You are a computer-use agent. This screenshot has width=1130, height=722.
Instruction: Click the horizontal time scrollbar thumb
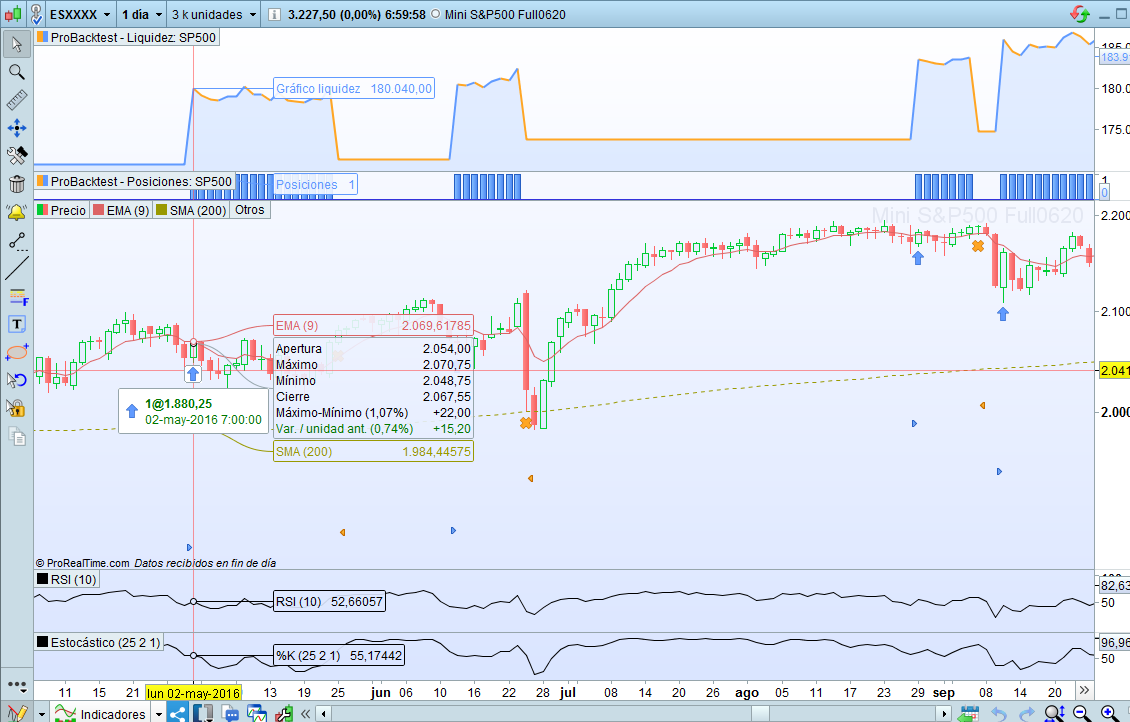pyautogui.click(x=760, y=714)
